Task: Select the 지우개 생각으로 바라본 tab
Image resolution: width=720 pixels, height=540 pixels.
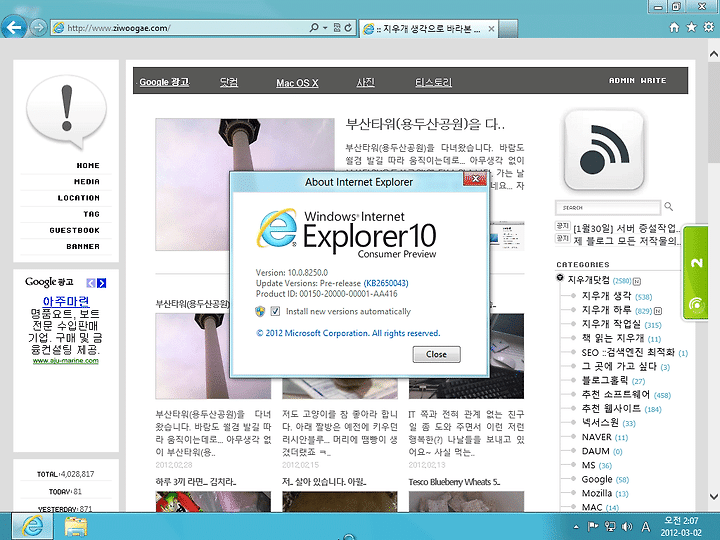Action: point(428,29)
